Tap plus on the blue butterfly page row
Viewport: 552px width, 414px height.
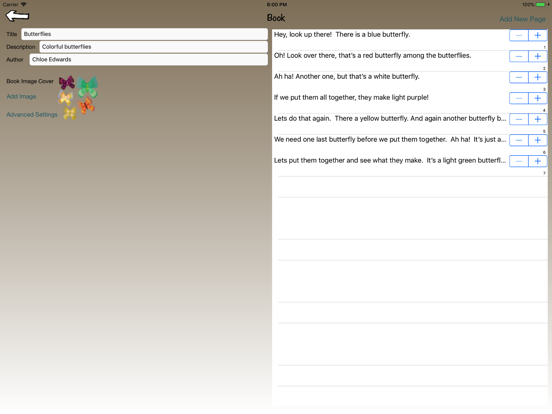pyautogui.click(x=538, y=35)
